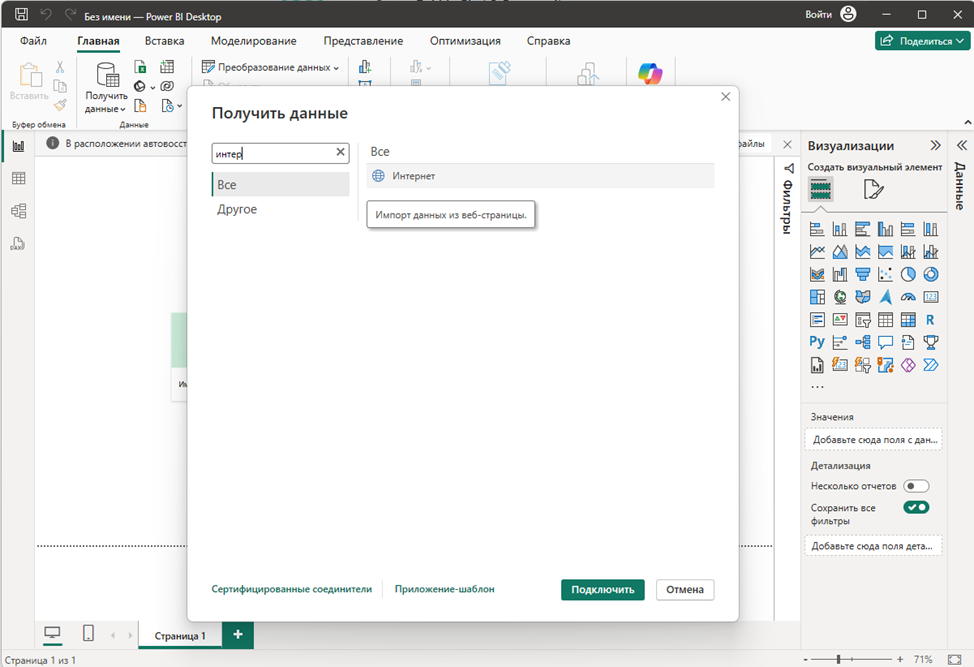Select the Gauge visual
974x667 pixels.
[x=908, y=297]
